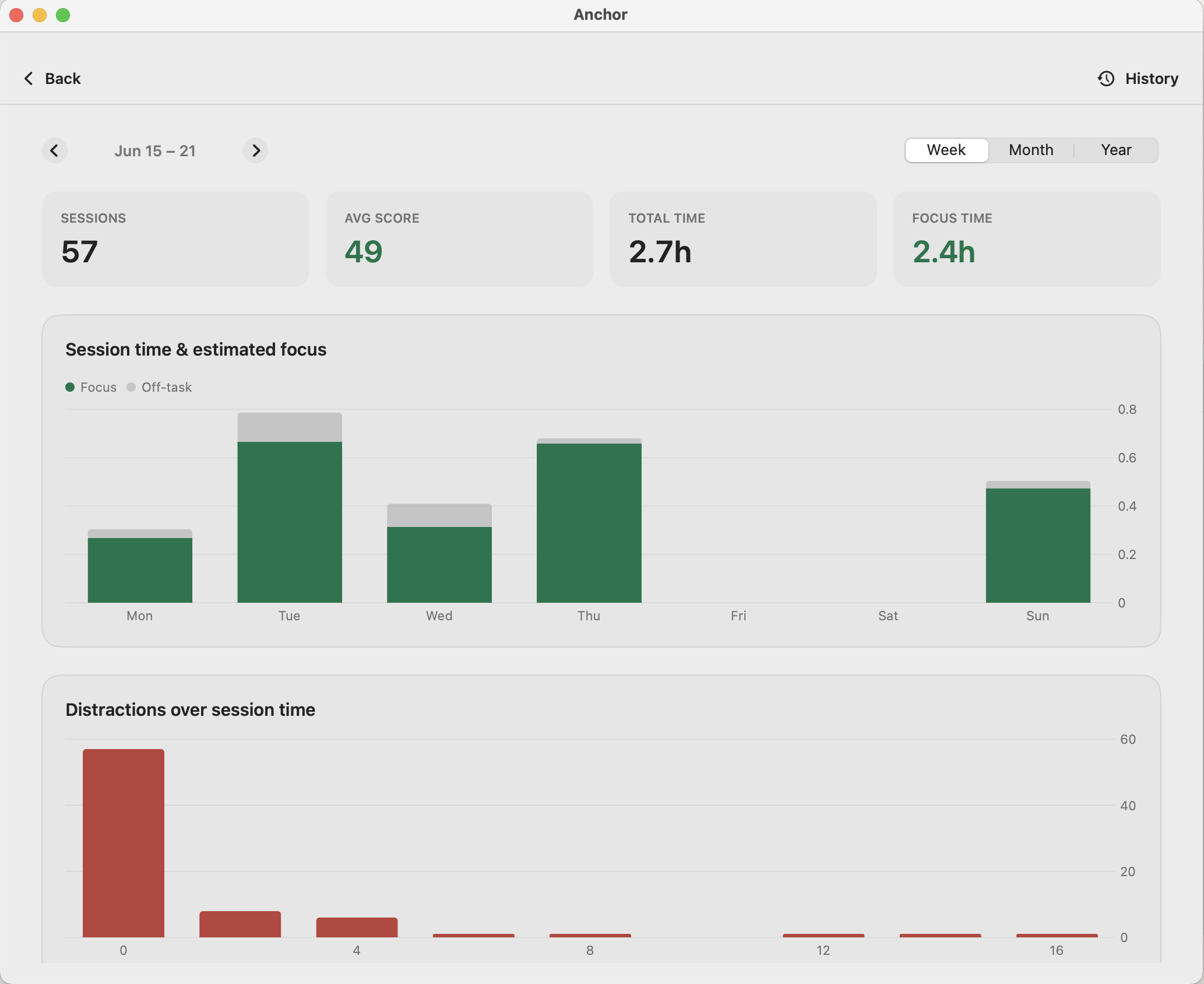Click the Session time & estimated focus heading
The width and height of the screenshot is (1204, 984).
point(196,349)
